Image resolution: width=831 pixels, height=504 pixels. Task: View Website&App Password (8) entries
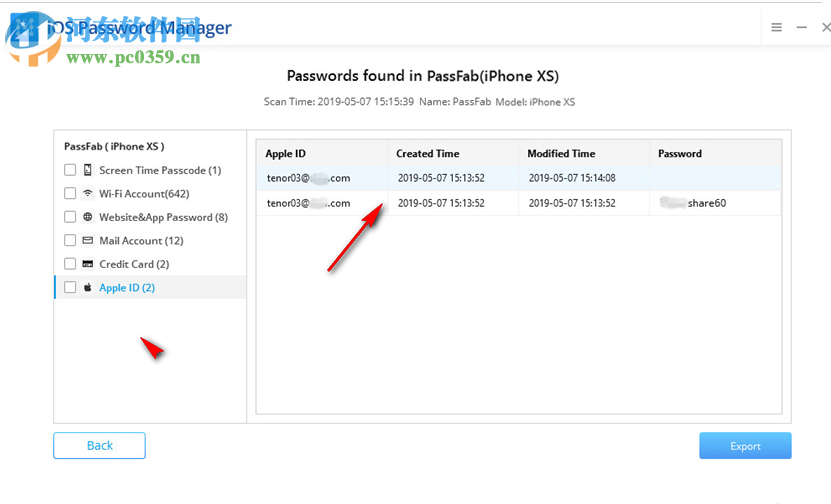[x=163, y=217]
